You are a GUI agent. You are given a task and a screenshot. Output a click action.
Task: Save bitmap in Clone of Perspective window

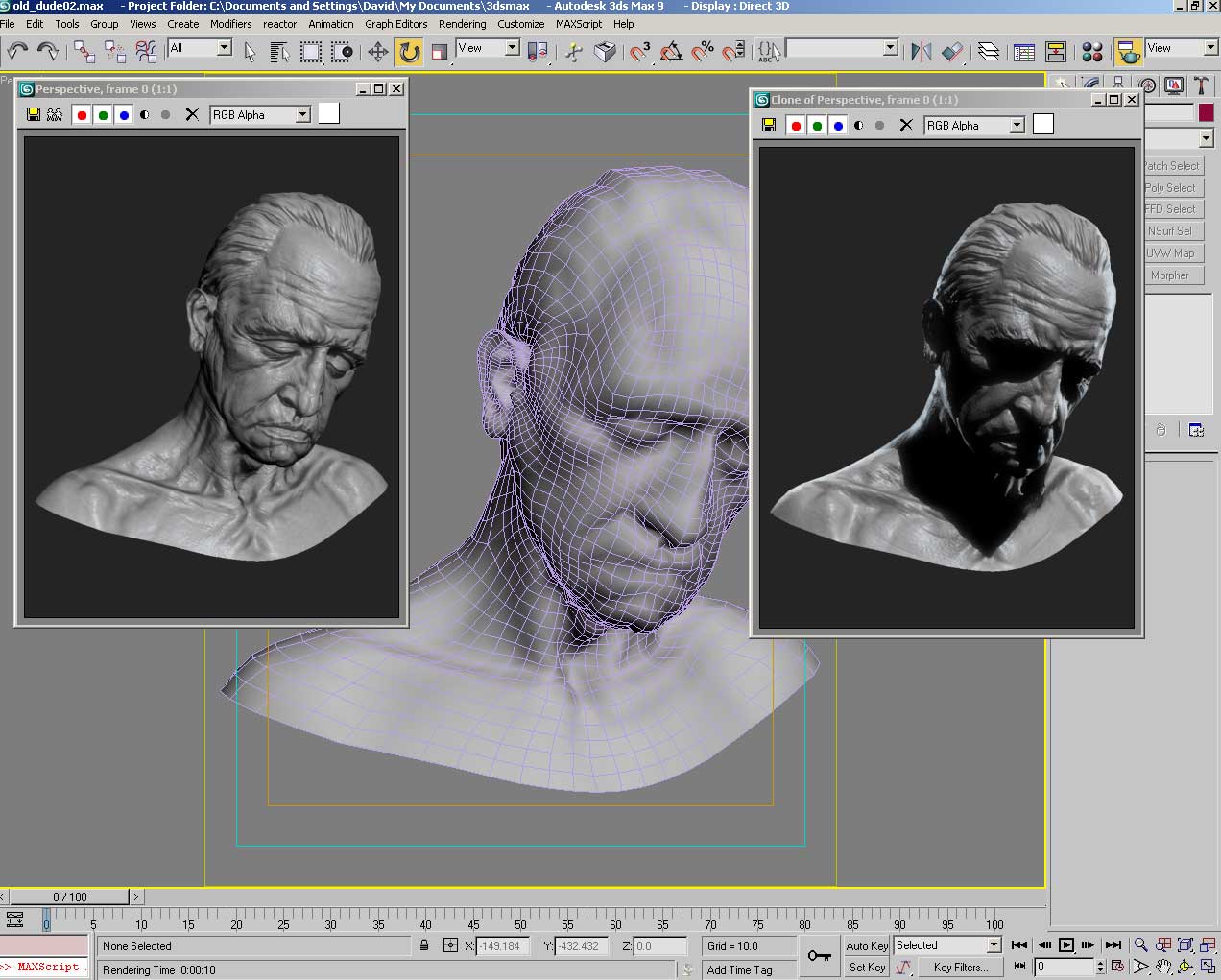pyautogui.click(x=769, y=125)
